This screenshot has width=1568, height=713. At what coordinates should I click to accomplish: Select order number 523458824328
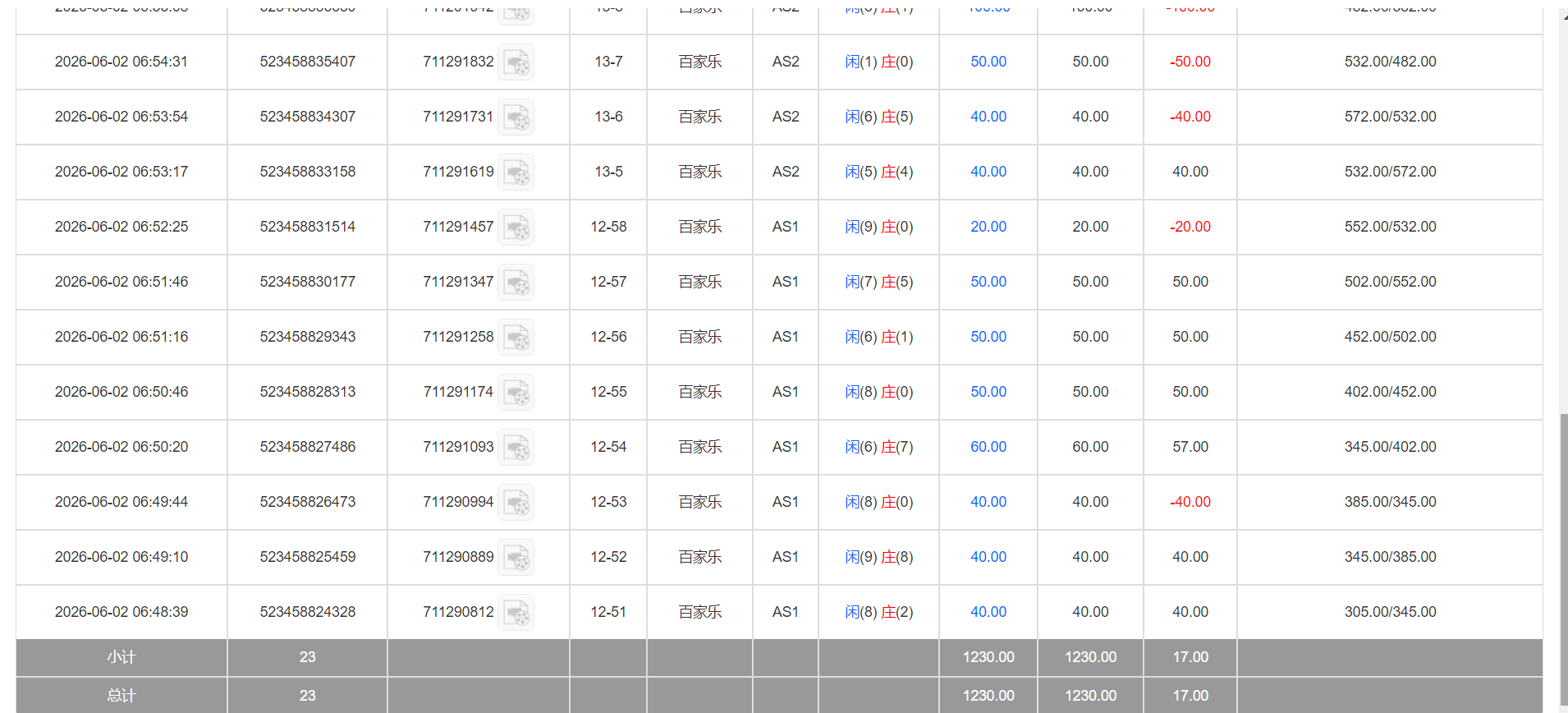point(308,612)
